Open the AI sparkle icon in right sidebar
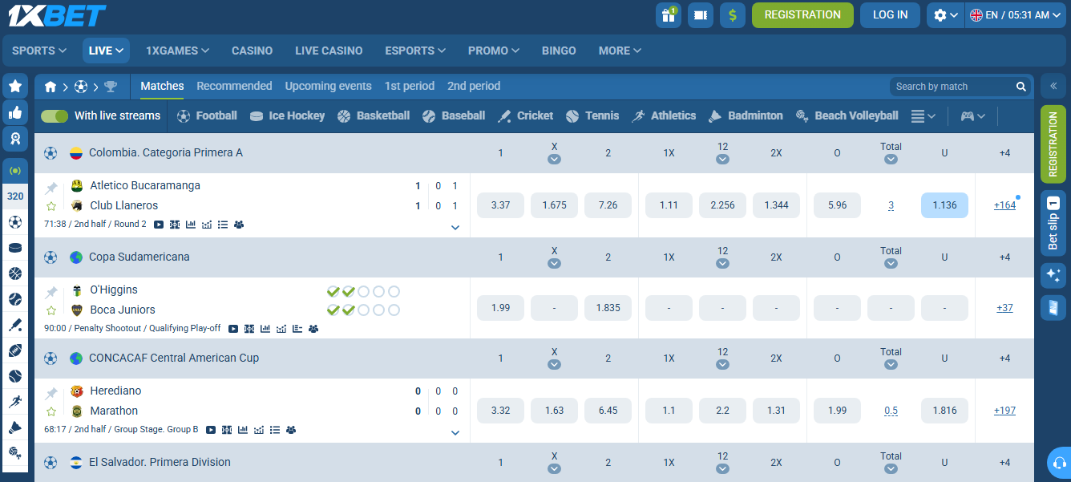1071x482 pixels. coord(1053,276)
